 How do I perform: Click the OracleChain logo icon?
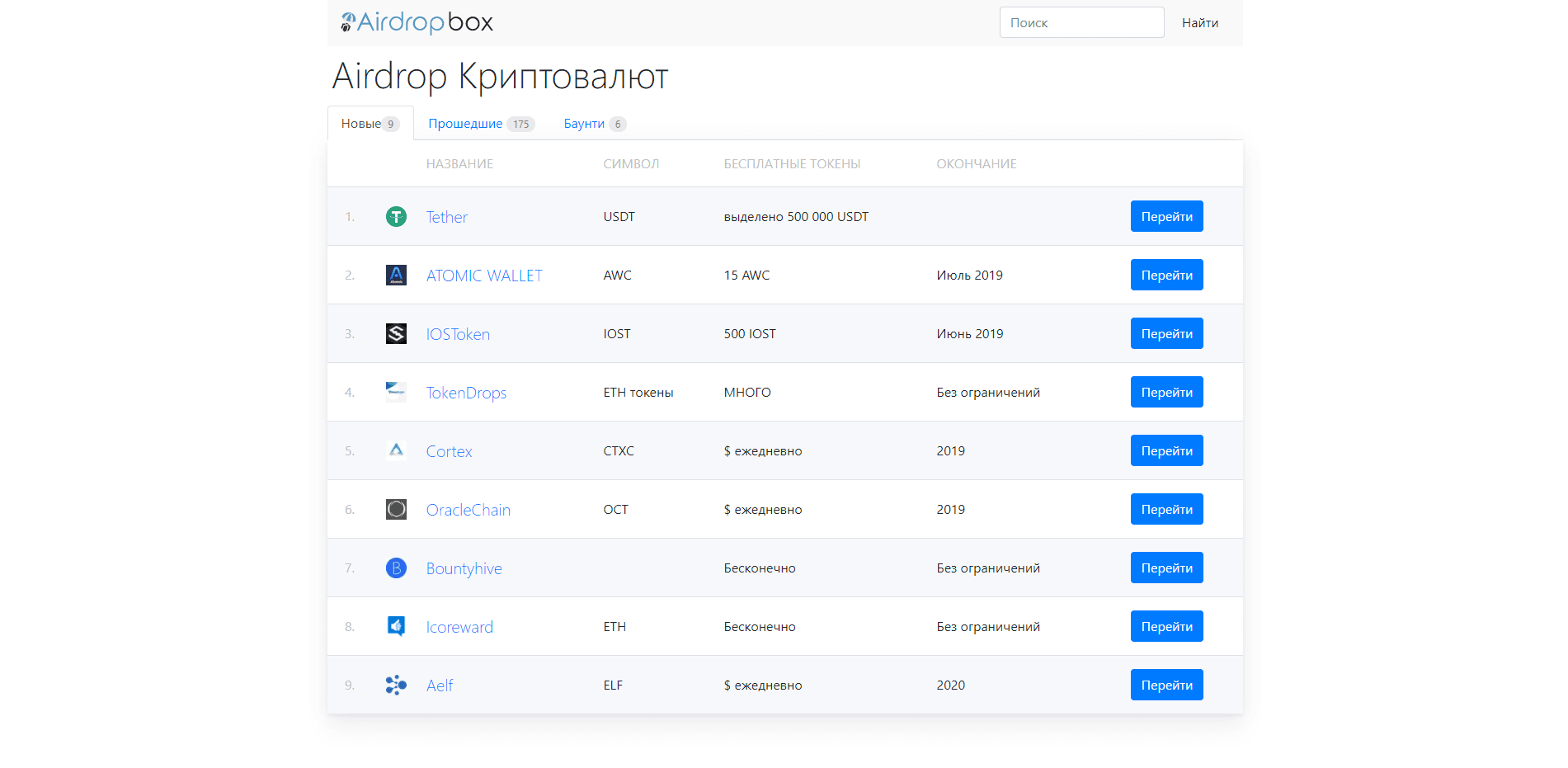coord(396,509)
